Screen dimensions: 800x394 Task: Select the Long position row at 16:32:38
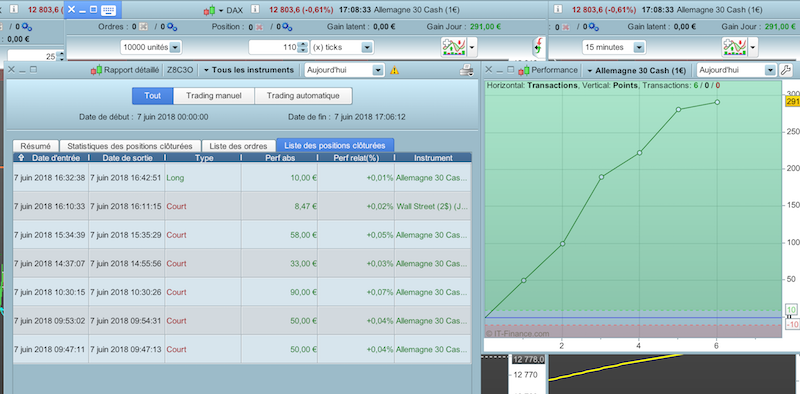pos(242,178)
